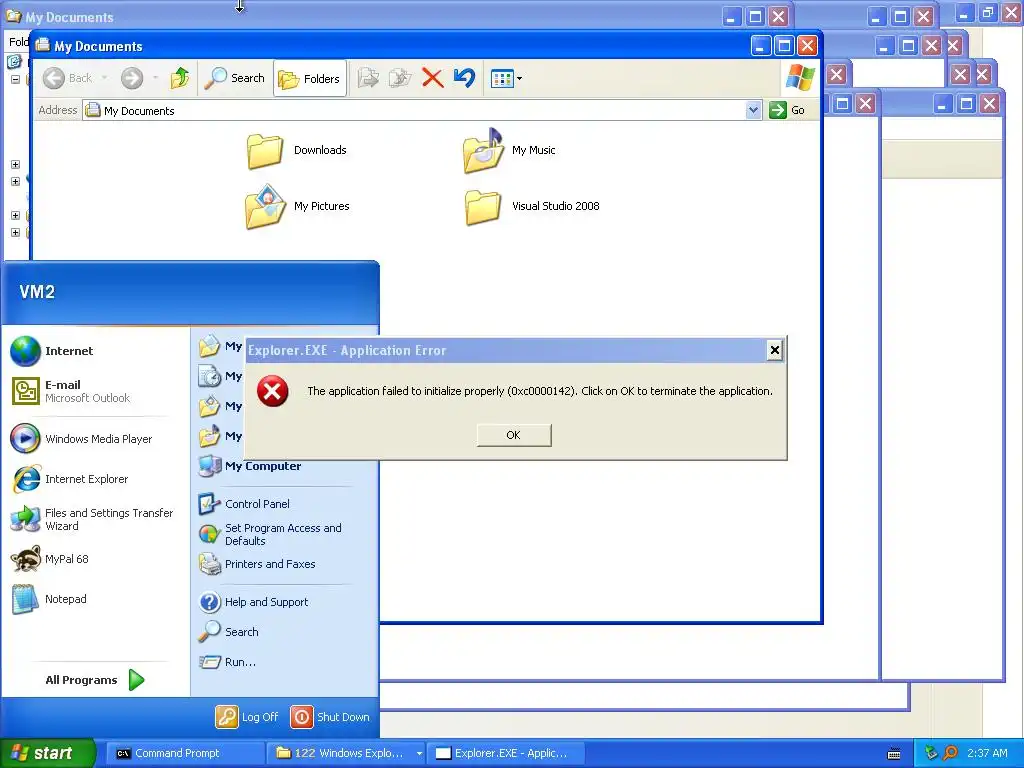Open the 122 Windows Explorer taskbar group
The image size is (1024, 768).
(x=347, y=753)
